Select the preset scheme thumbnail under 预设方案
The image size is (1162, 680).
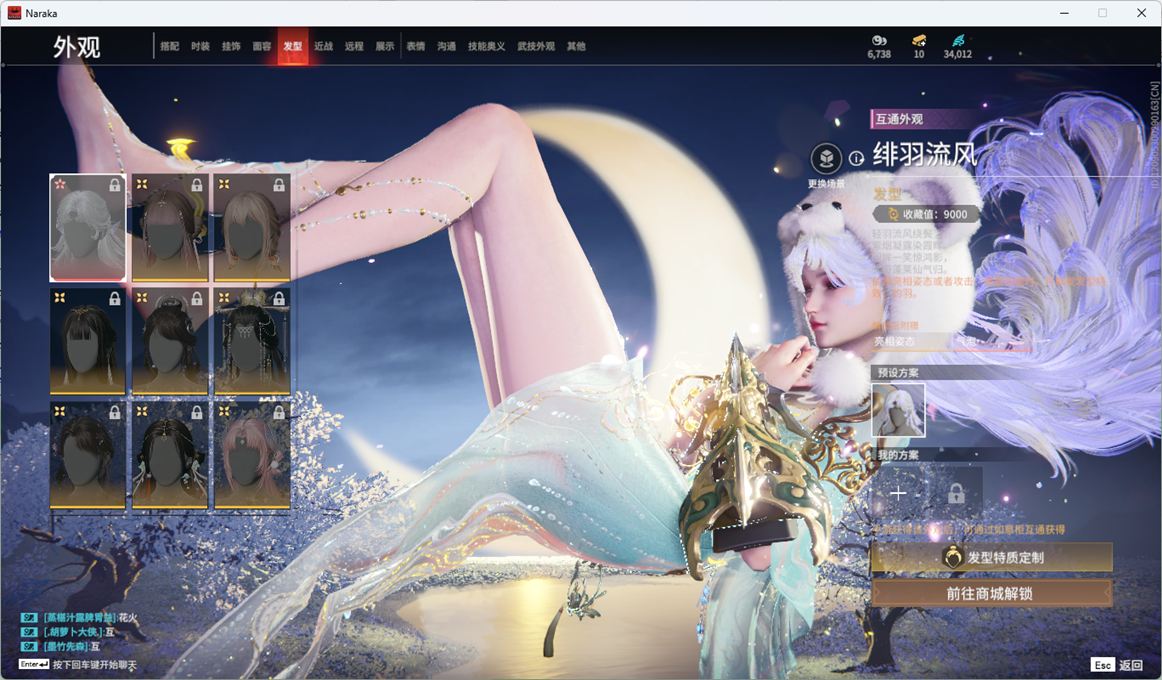tap(898, 410)
